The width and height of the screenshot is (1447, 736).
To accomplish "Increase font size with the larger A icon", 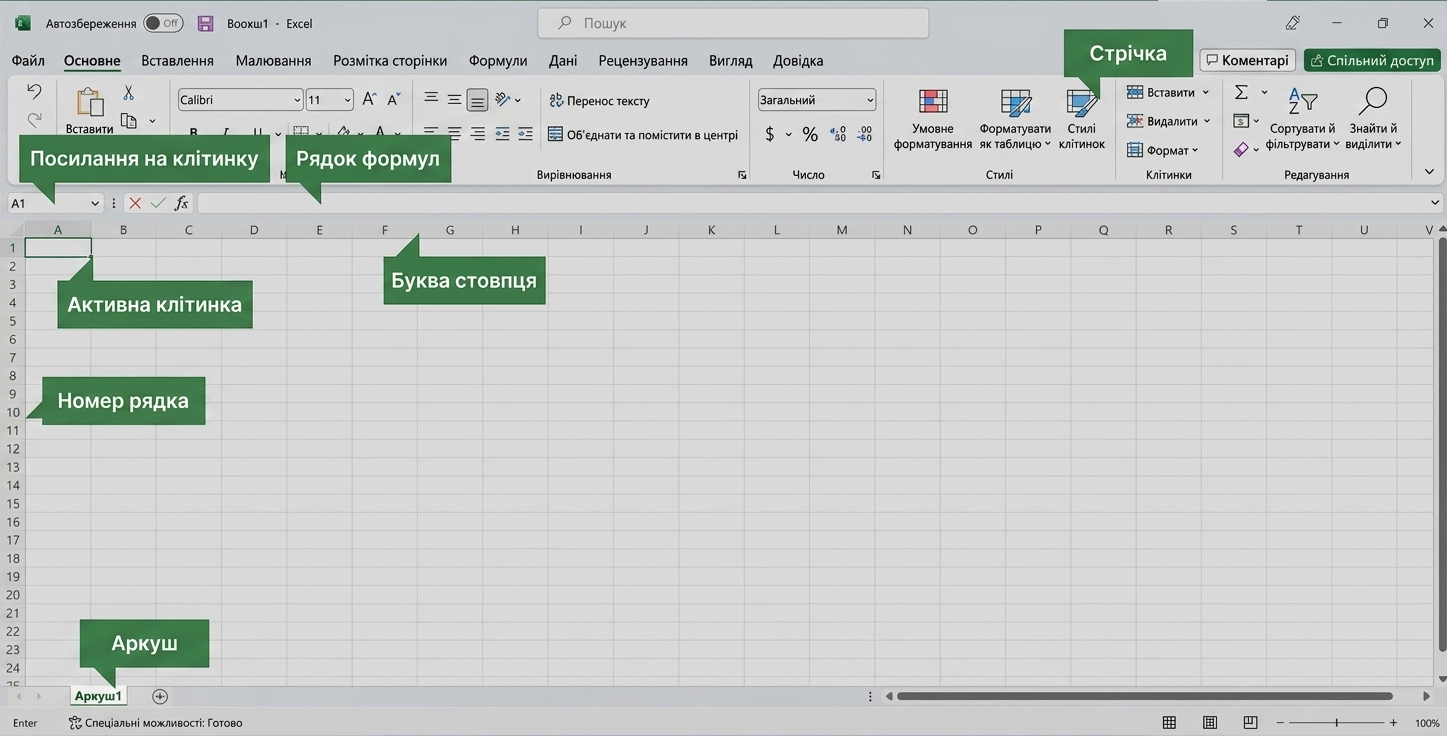I will tap(369, 99).
